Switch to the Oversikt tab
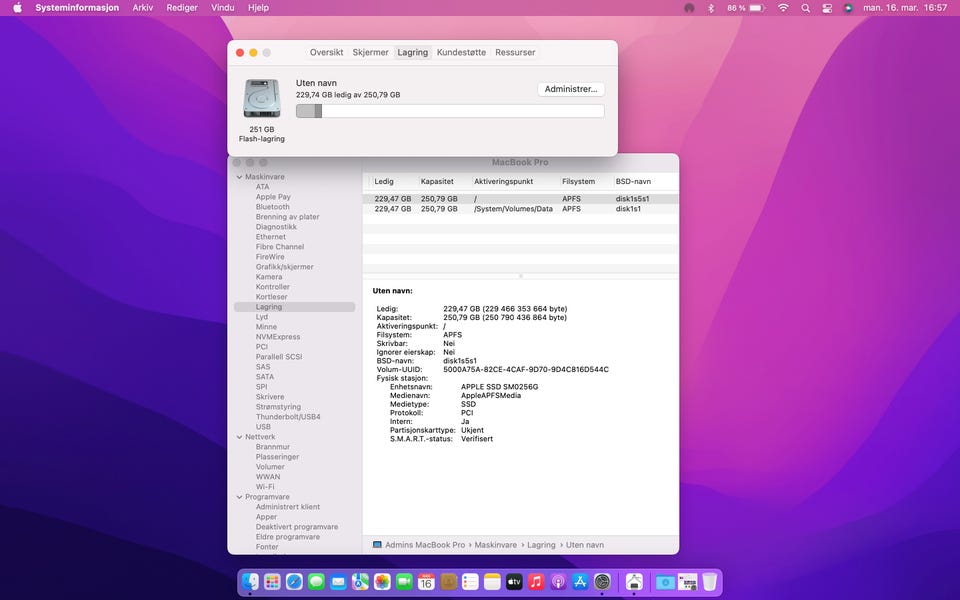 pos(326,52)
